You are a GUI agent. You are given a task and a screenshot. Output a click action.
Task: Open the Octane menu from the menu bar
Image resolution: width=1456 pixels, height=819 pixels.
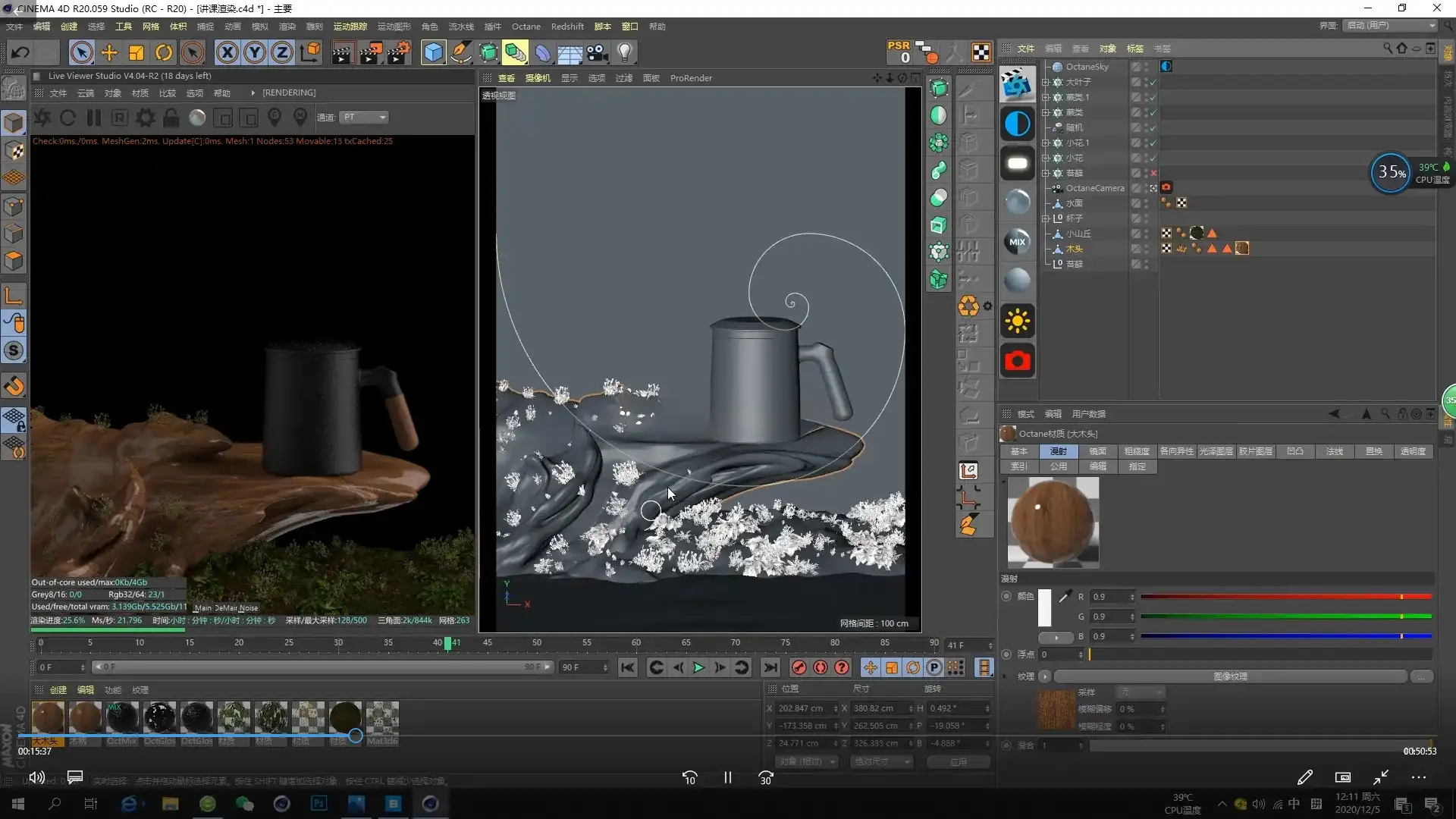pos(526,26)
